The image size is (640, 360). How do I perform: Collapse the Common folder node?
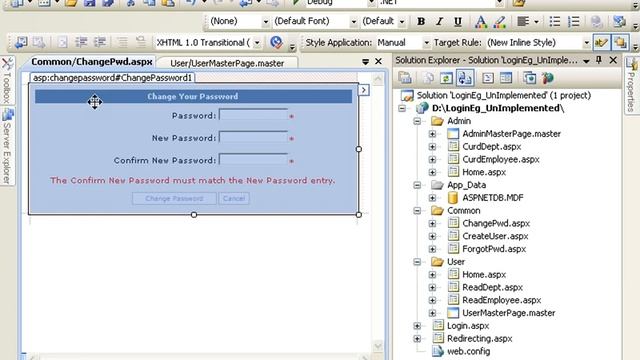pos(417,211)
